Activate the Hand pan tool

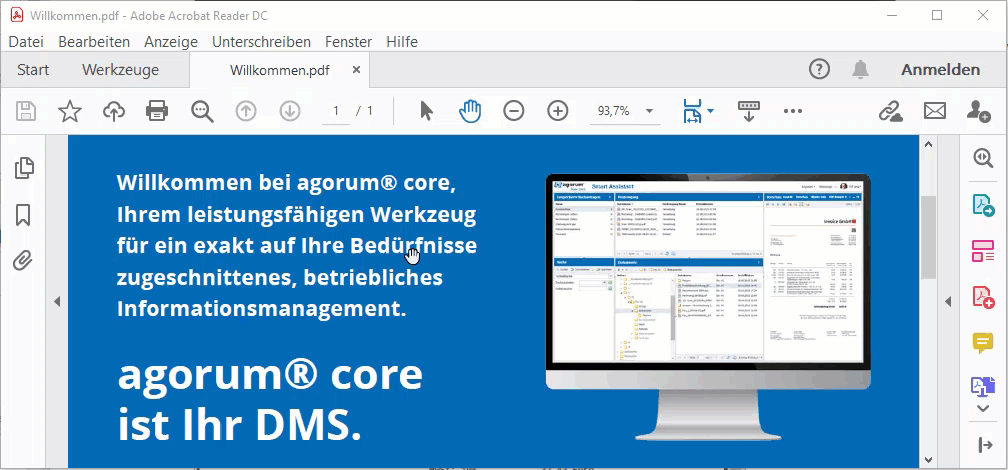tap(470, 111)
